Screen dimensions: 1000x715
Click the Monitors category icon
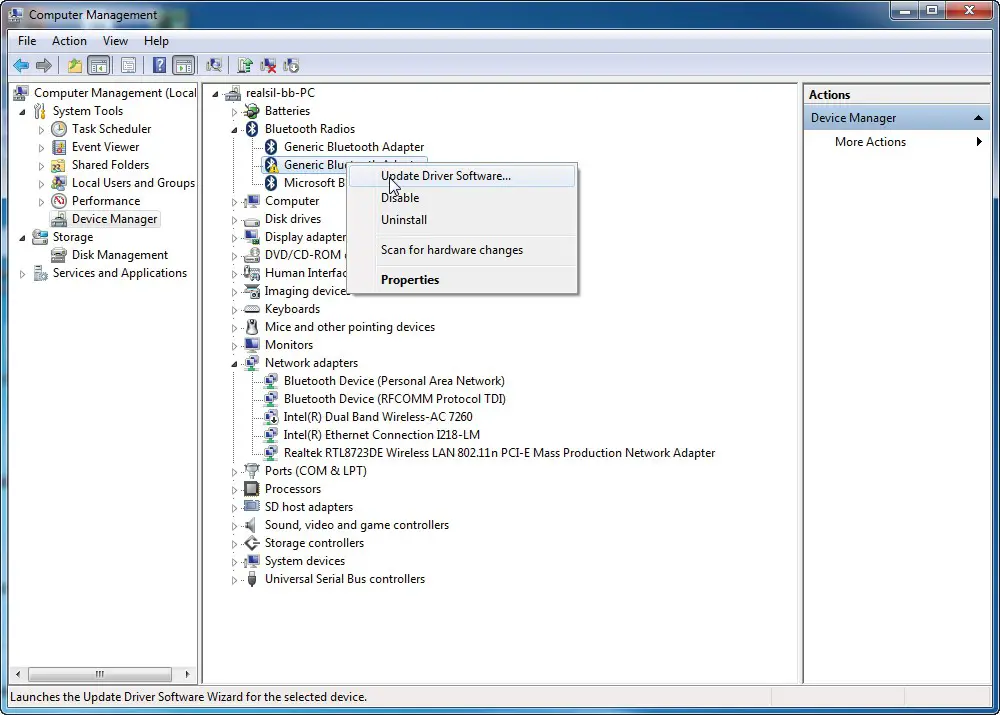click(x=252, y=345)
